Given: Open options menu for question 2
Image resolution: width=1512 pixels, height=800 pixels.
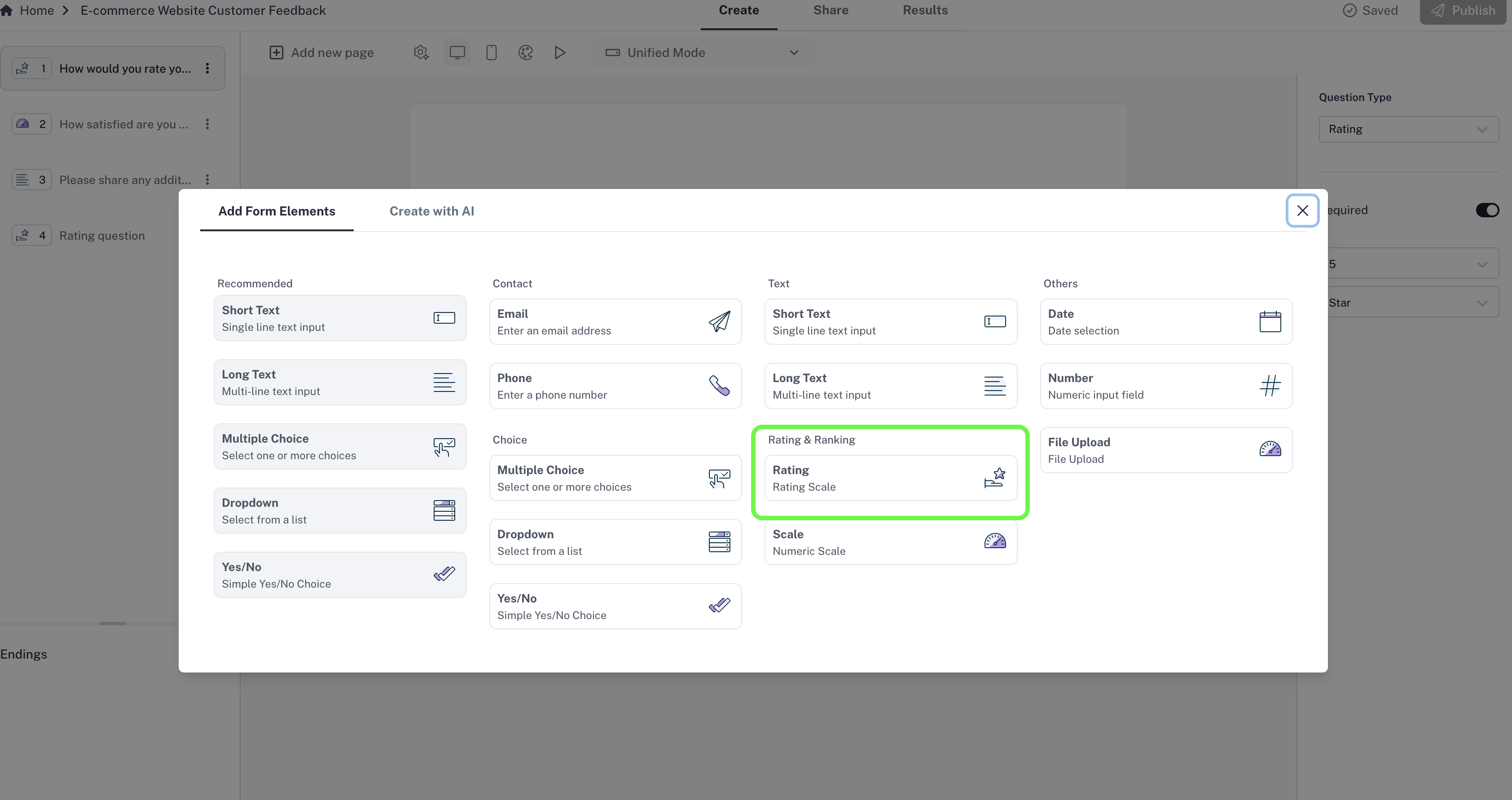Looking at the screenshot, I should click(207, 124).
